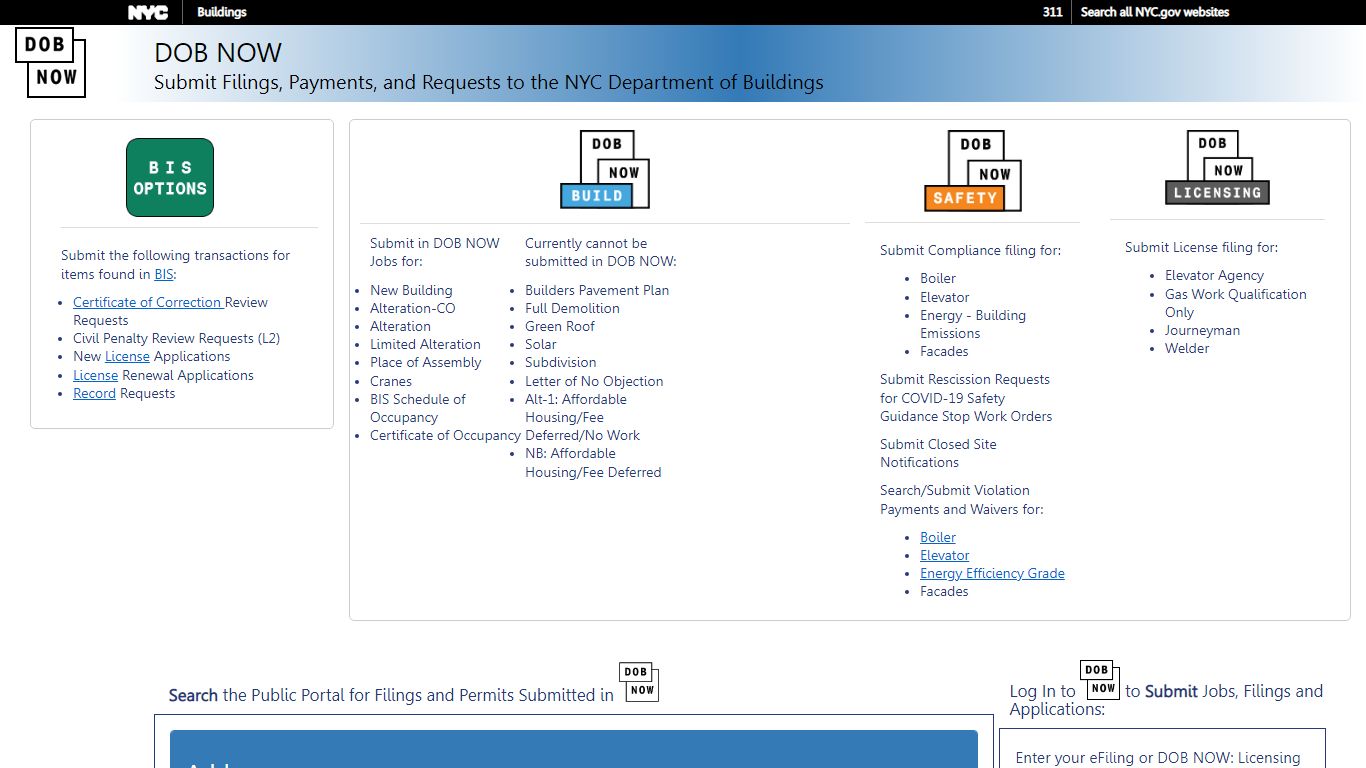Open the BIS link in the options text
The height and width of the screenshot is (768, 1366).
164,274
